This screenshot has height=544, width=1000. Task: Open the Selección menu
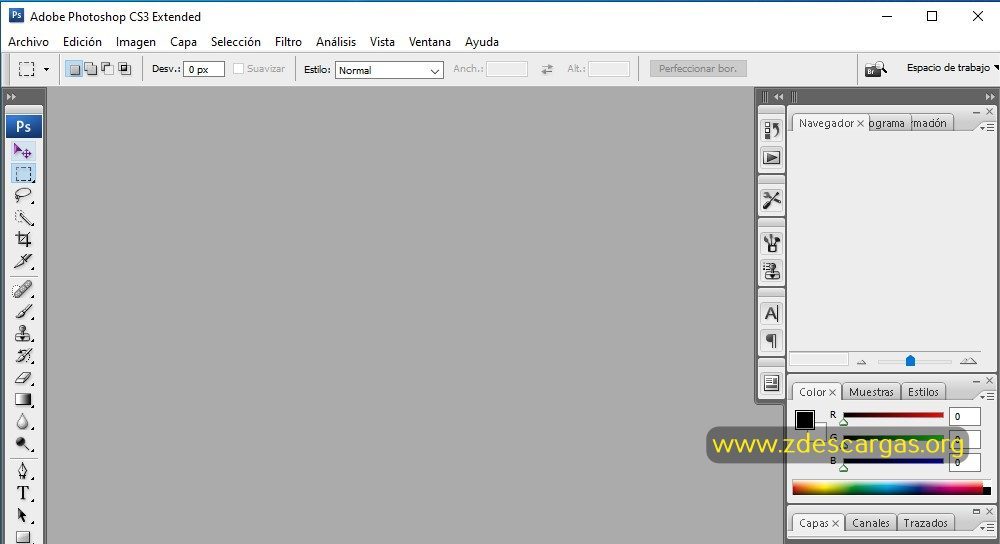point(235,42)
